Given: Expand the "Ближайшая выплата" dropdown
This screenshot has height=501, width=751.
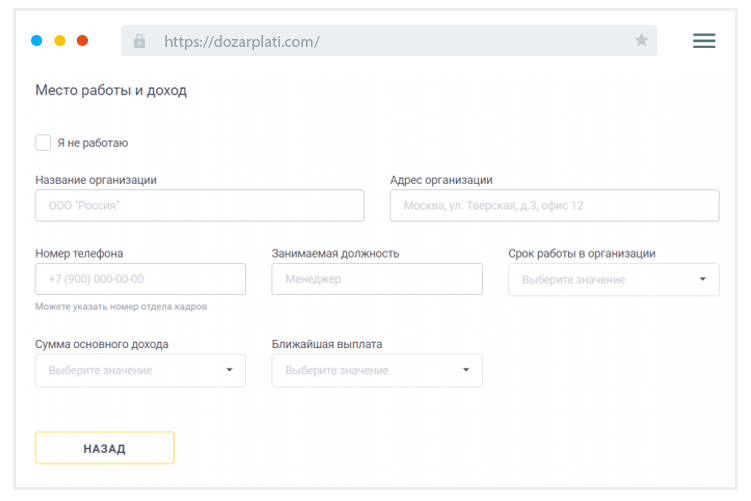Looking at the screenshot, I should click(377, 370).
